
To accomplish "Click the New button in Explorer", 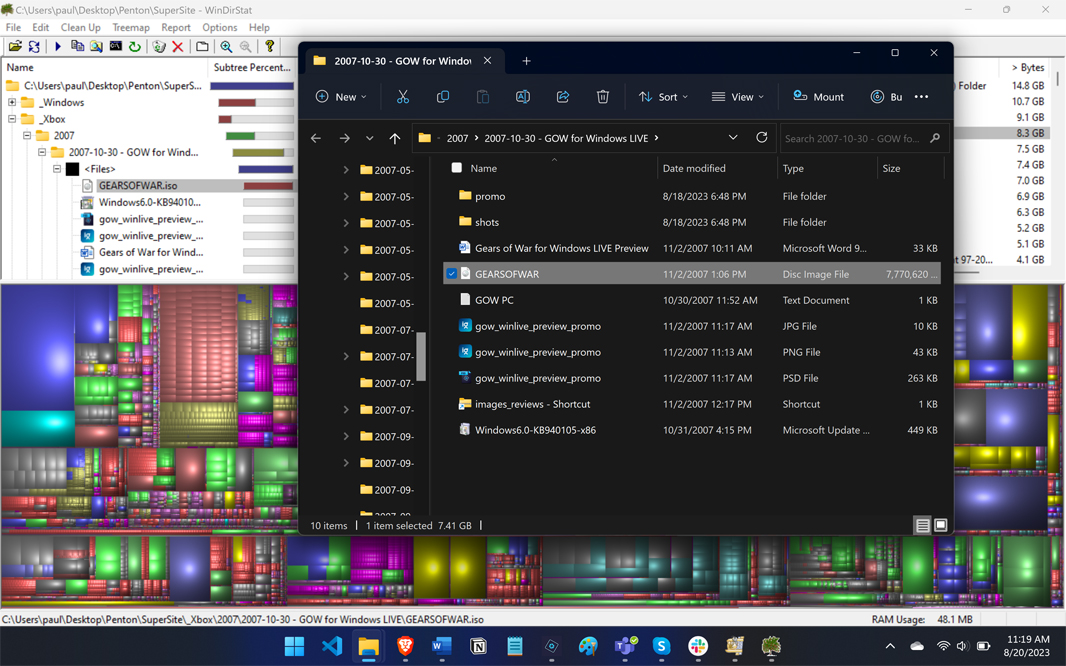I will pyautogui.click(x=341, y=97).
